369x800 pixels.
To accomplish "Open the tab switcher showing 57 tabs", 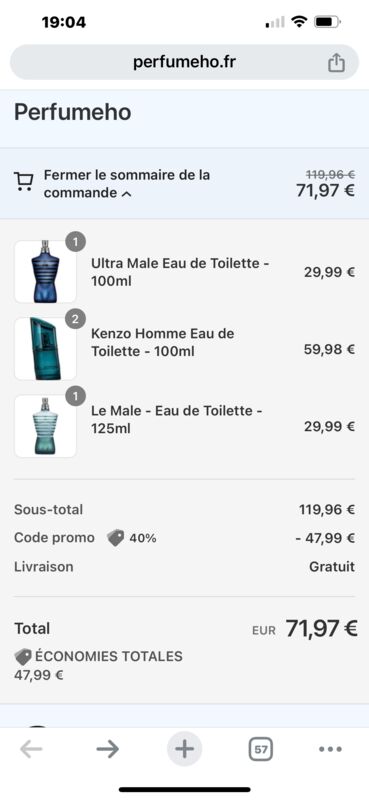I will pyautogui.click(x=261, y=749).
